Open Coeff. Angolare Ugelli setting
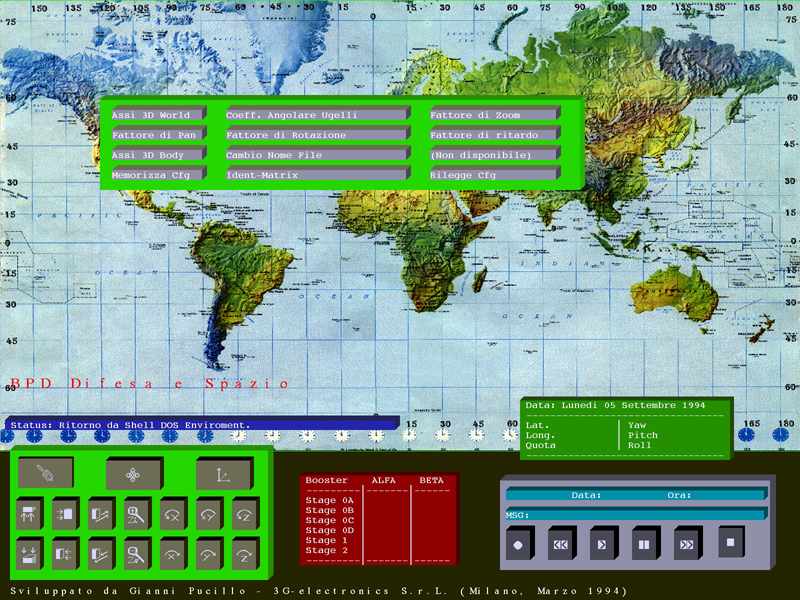The image size is (800, 600). [318, 114]
